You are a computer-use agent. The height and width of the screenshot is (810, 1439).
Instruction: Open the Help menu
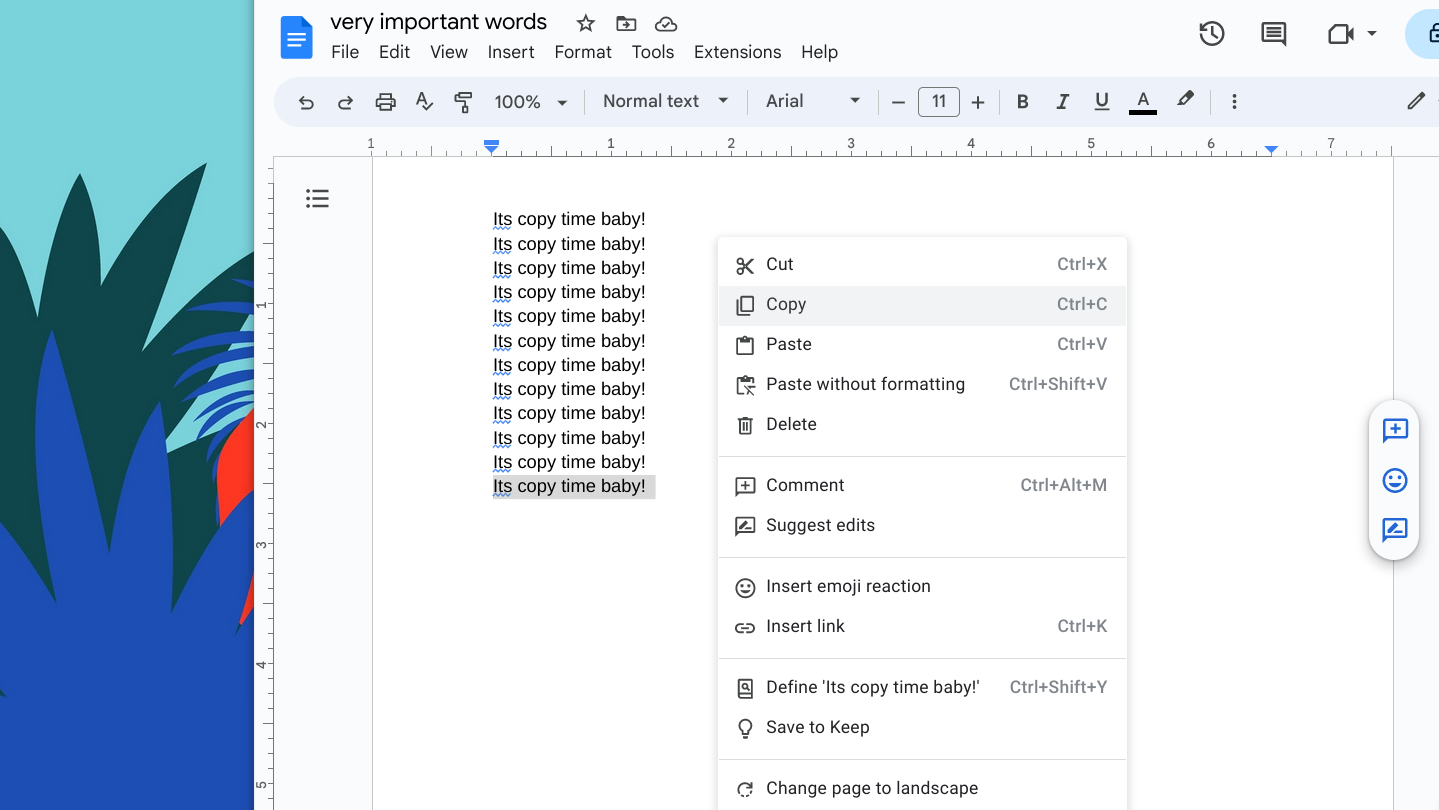coord(819,52)
